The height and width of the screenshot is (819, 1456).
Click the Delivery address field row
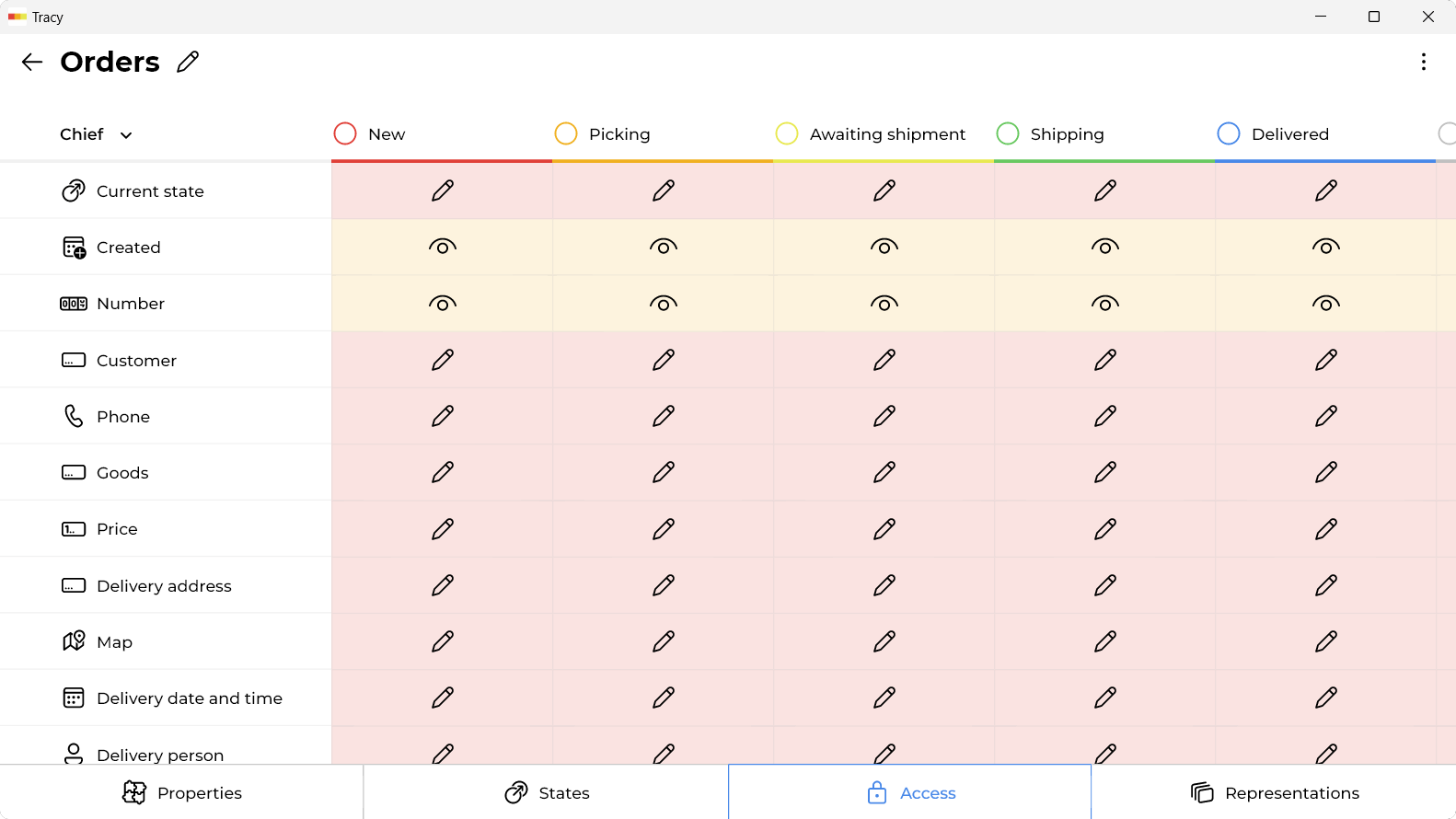click(166, 585)
